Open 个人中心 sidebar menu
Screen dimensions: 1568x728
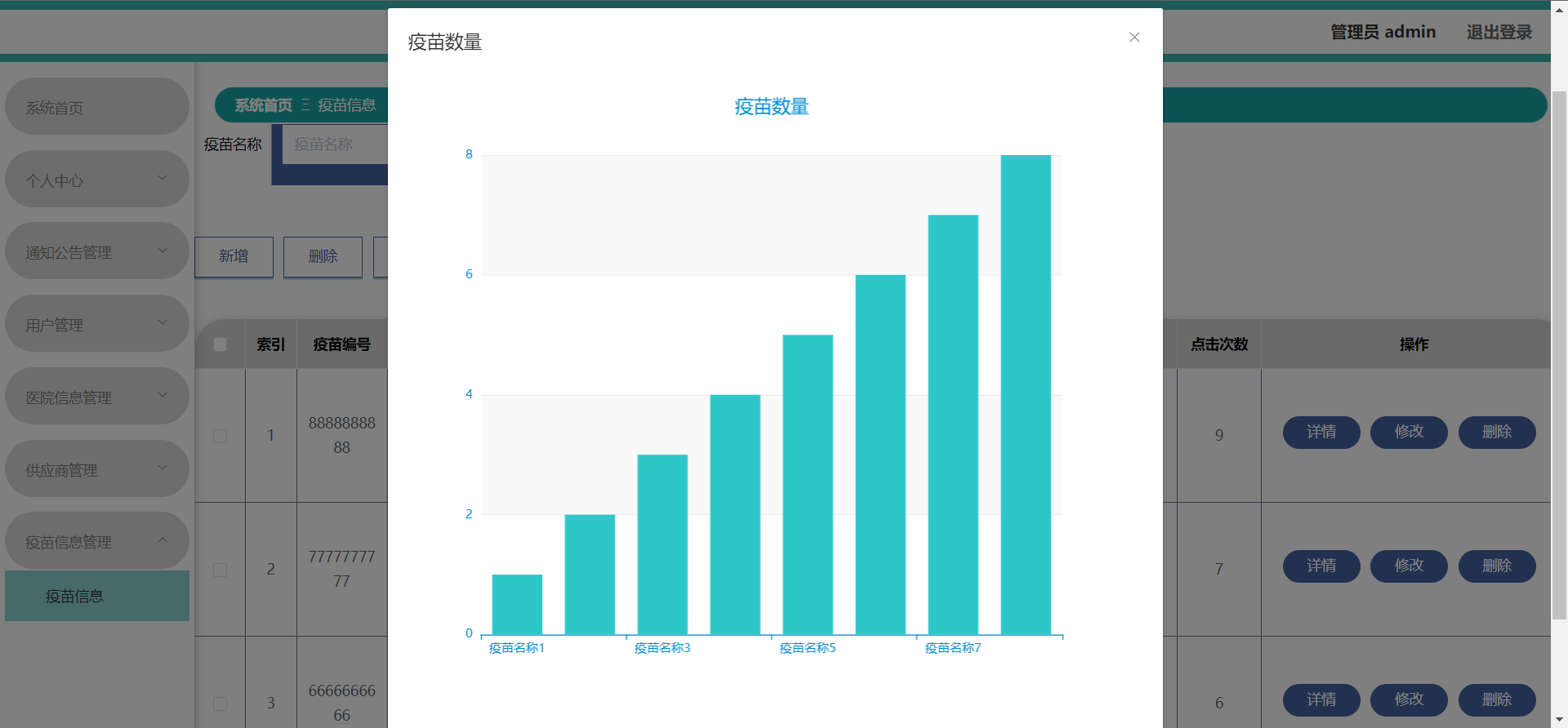97,180
